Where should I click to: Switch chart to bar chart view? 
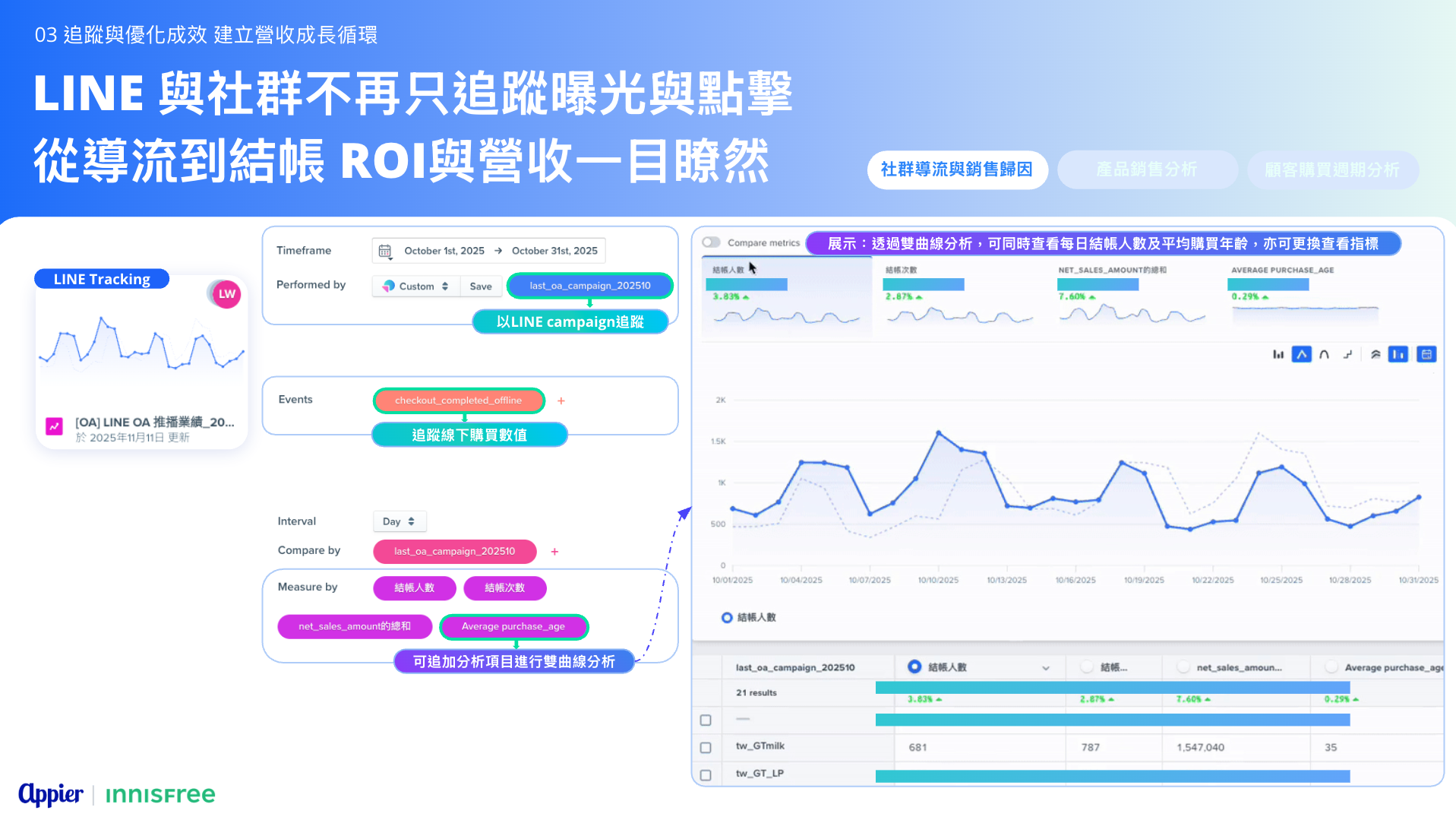coord(1278,354)
